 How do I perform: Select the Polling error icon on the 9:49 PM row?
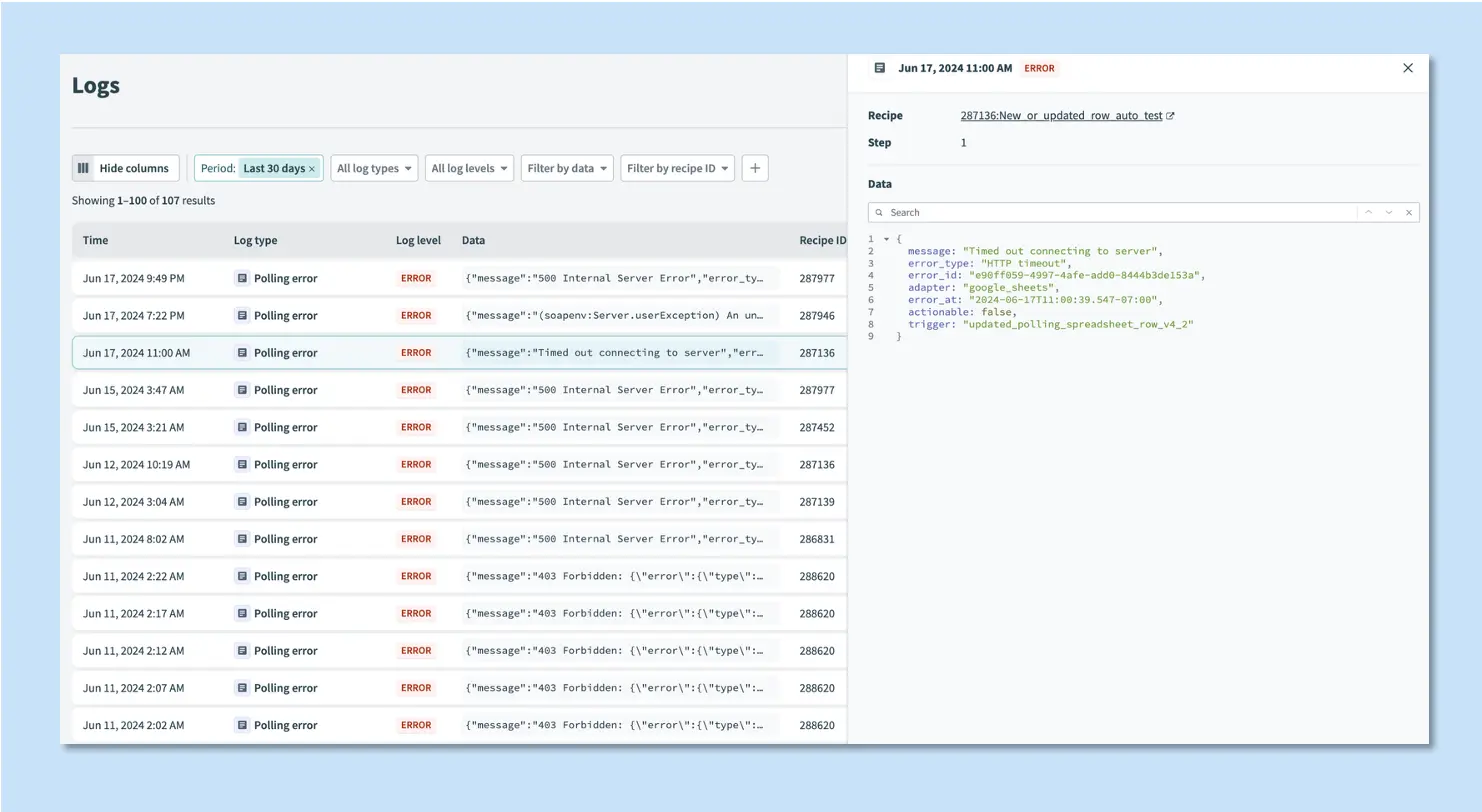click(x=241, y=278)
